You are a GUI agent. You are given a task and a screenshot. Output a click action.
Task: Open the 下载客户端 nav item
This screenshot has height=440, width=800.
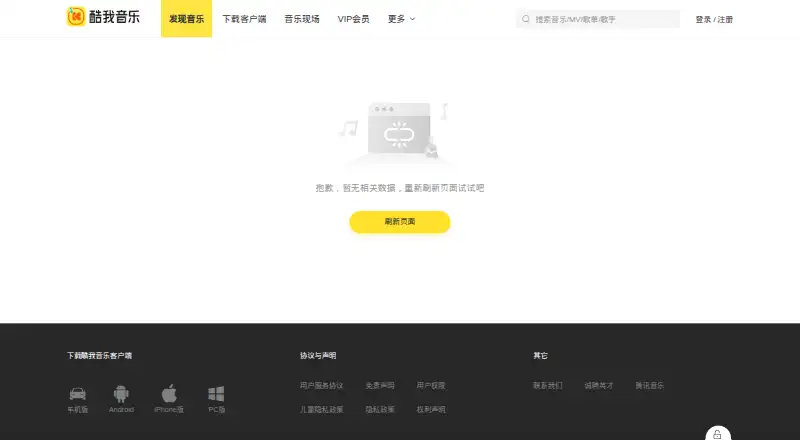click(244, 19)
